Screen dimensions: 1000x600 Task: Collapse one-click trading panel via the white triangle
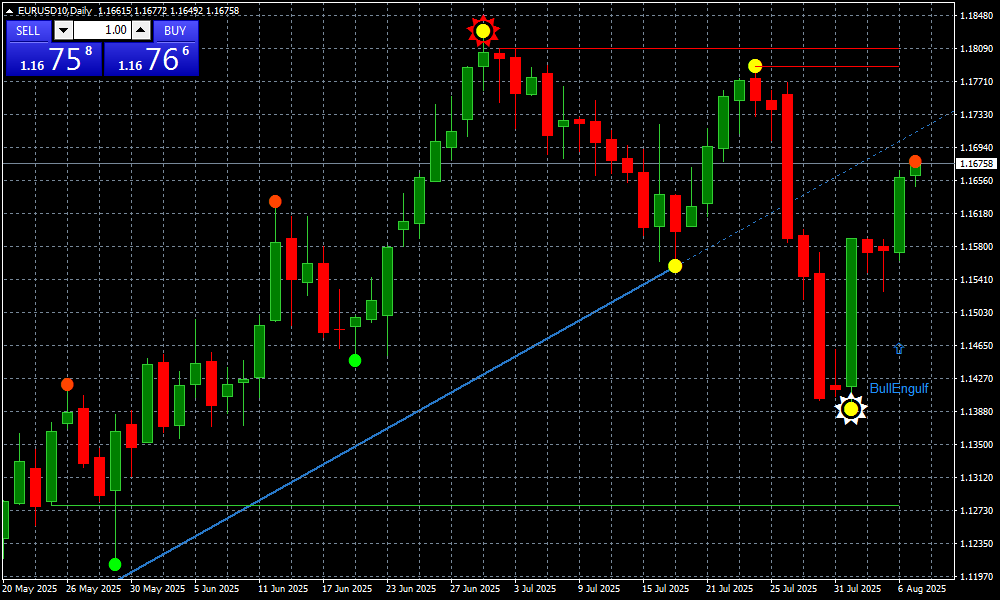click(10, 10)
